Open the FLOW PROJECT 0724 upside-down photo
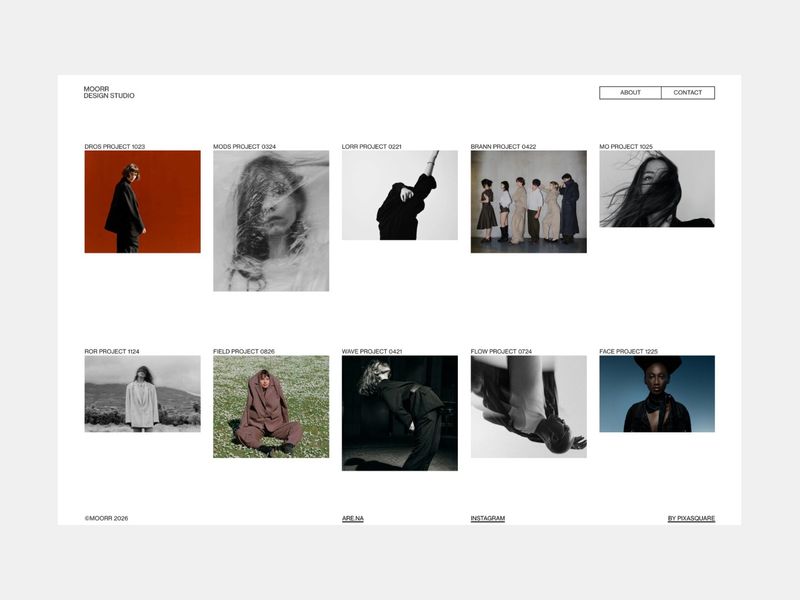 pyautogui.click(x=529, y=407)
